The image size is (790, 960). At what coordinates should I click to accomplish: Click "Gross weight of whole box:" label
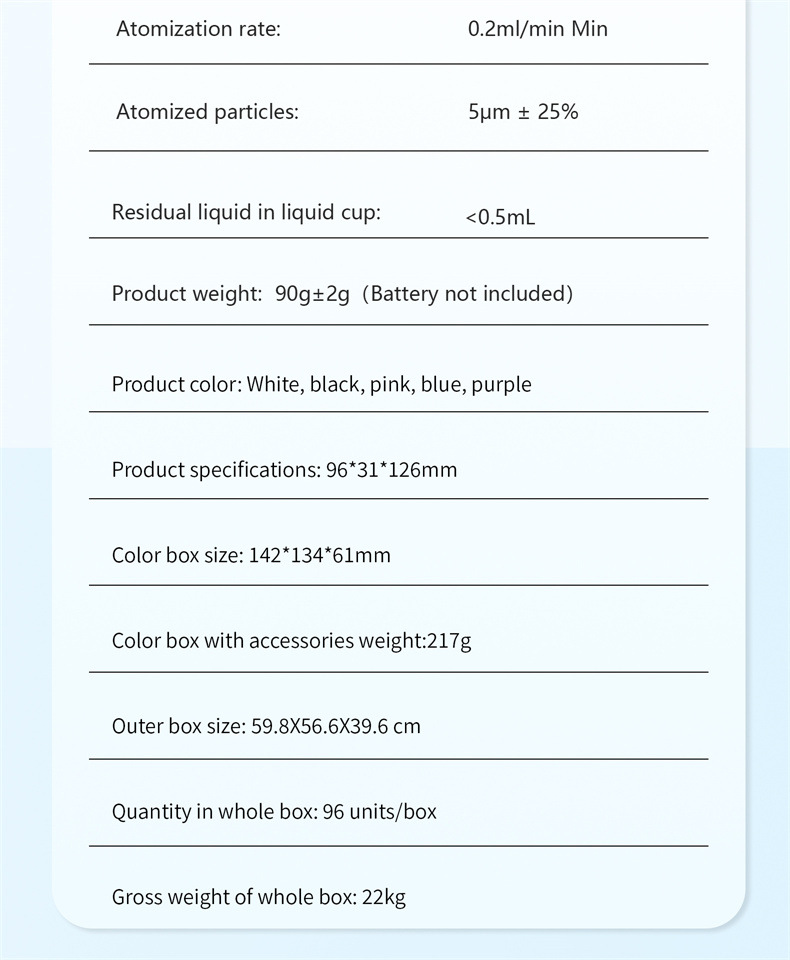(233, 897)
